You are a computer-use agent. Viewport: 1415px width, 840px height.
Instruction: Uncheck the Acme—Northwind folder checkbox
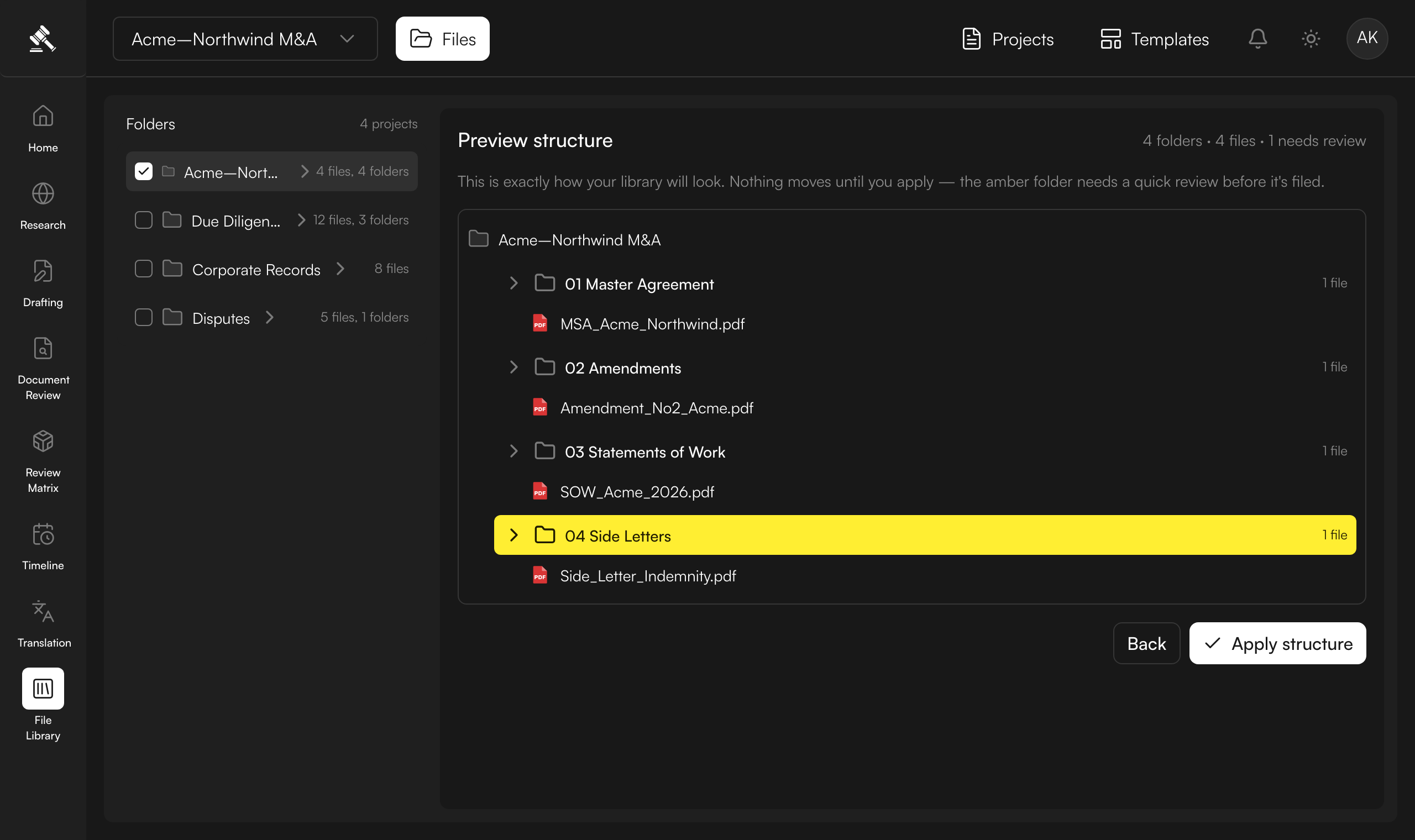144,171
